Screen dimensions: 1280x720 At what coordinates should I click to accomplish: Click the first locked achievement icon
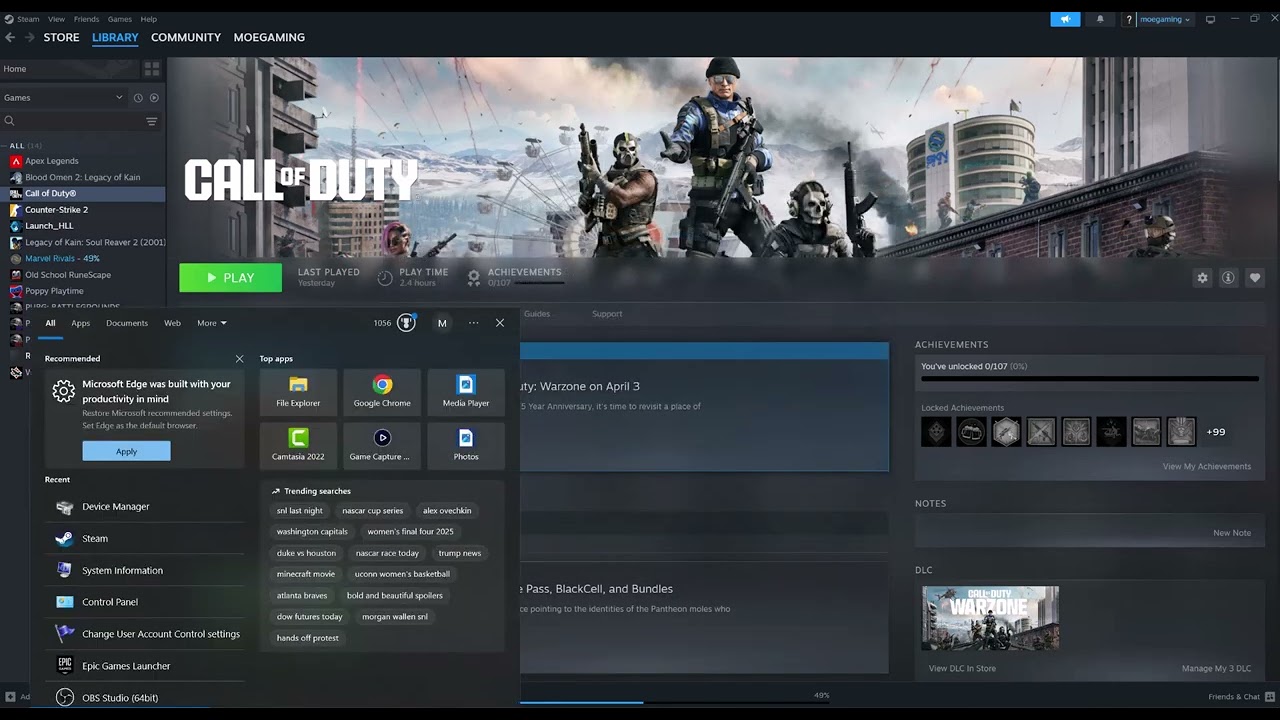pos(936,432)
